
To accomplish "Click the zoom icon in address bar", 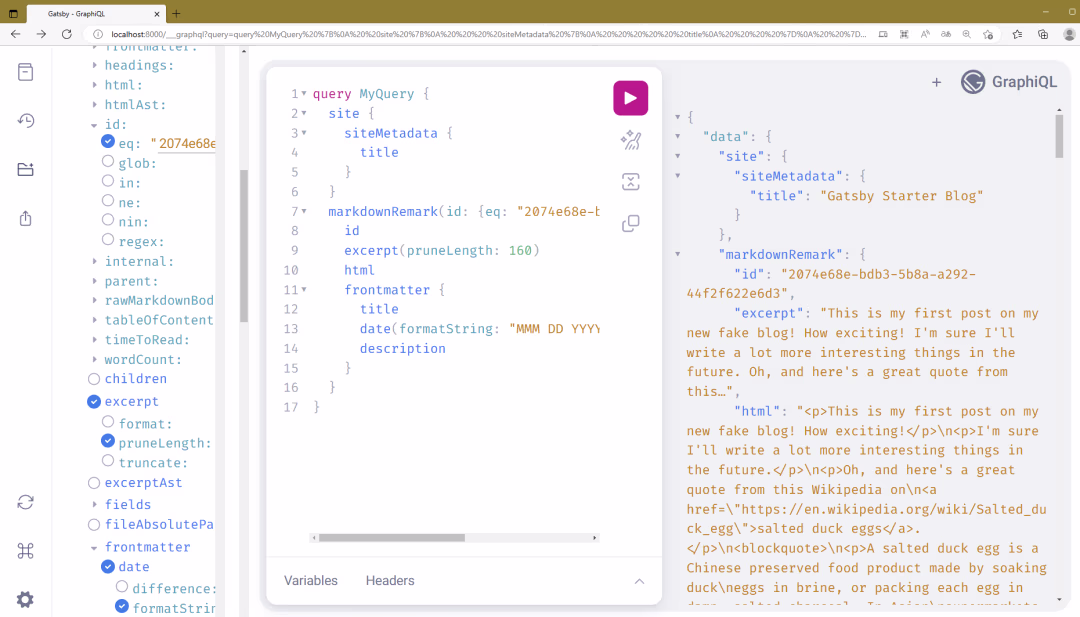I will (x=966, y=34).
